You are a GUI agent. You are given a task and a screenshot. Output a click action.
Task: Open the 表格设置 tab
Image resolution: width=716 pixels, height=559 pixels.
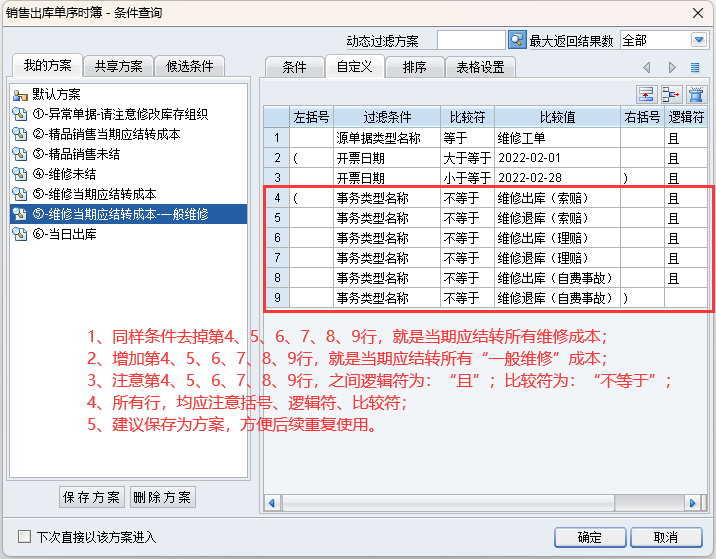pyautogui.click(x=480, y=67)
